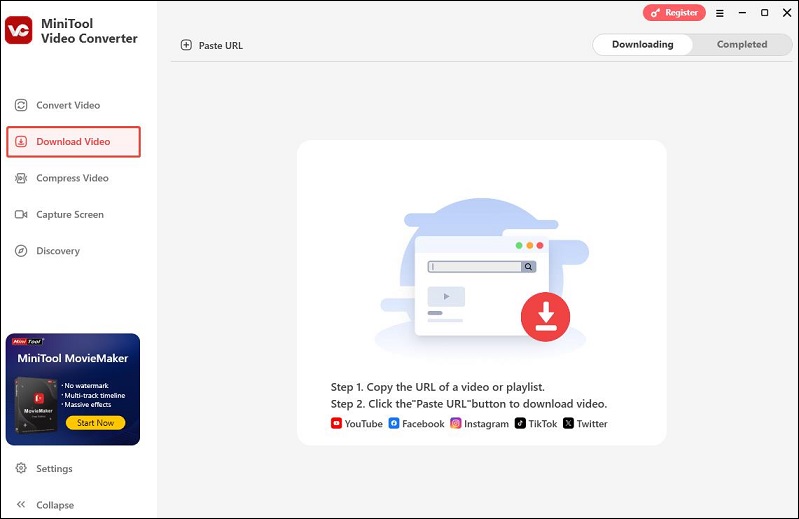This screenshot has width=799, height=519.
Task: Click the Capture Screen camera icon
Action: point(21,214)
